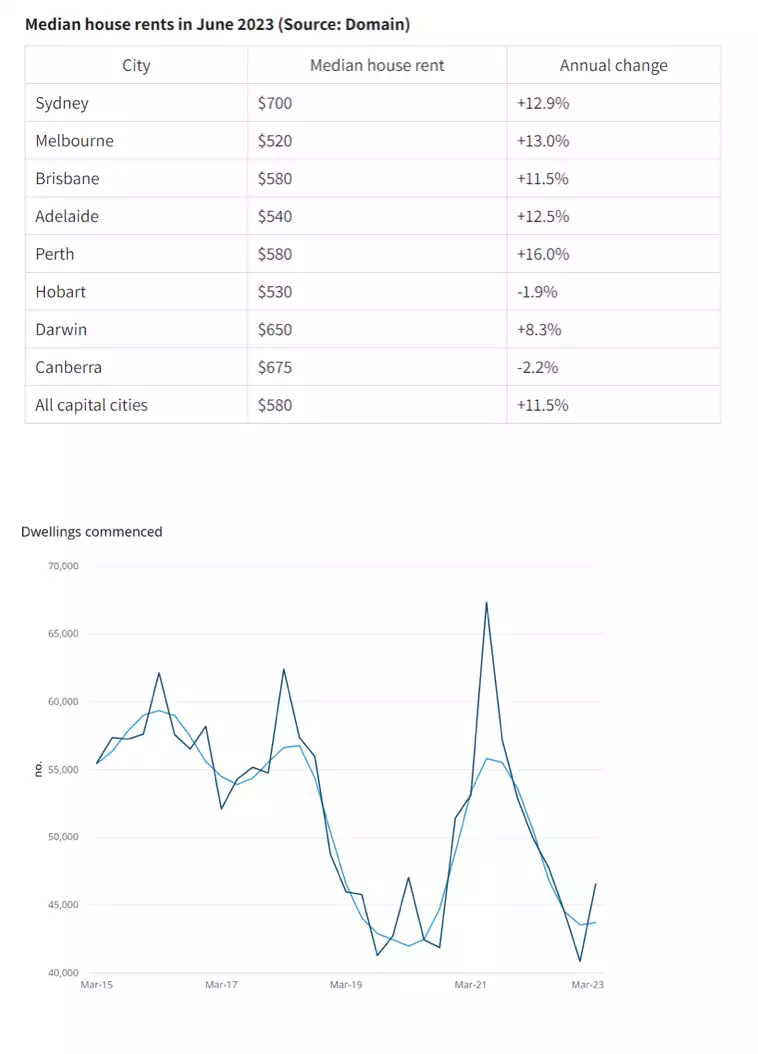Image resolution: width=758 pixels, height=1054 pixels.
Task: Click the Hobart city cell
Action: (60, 292)
